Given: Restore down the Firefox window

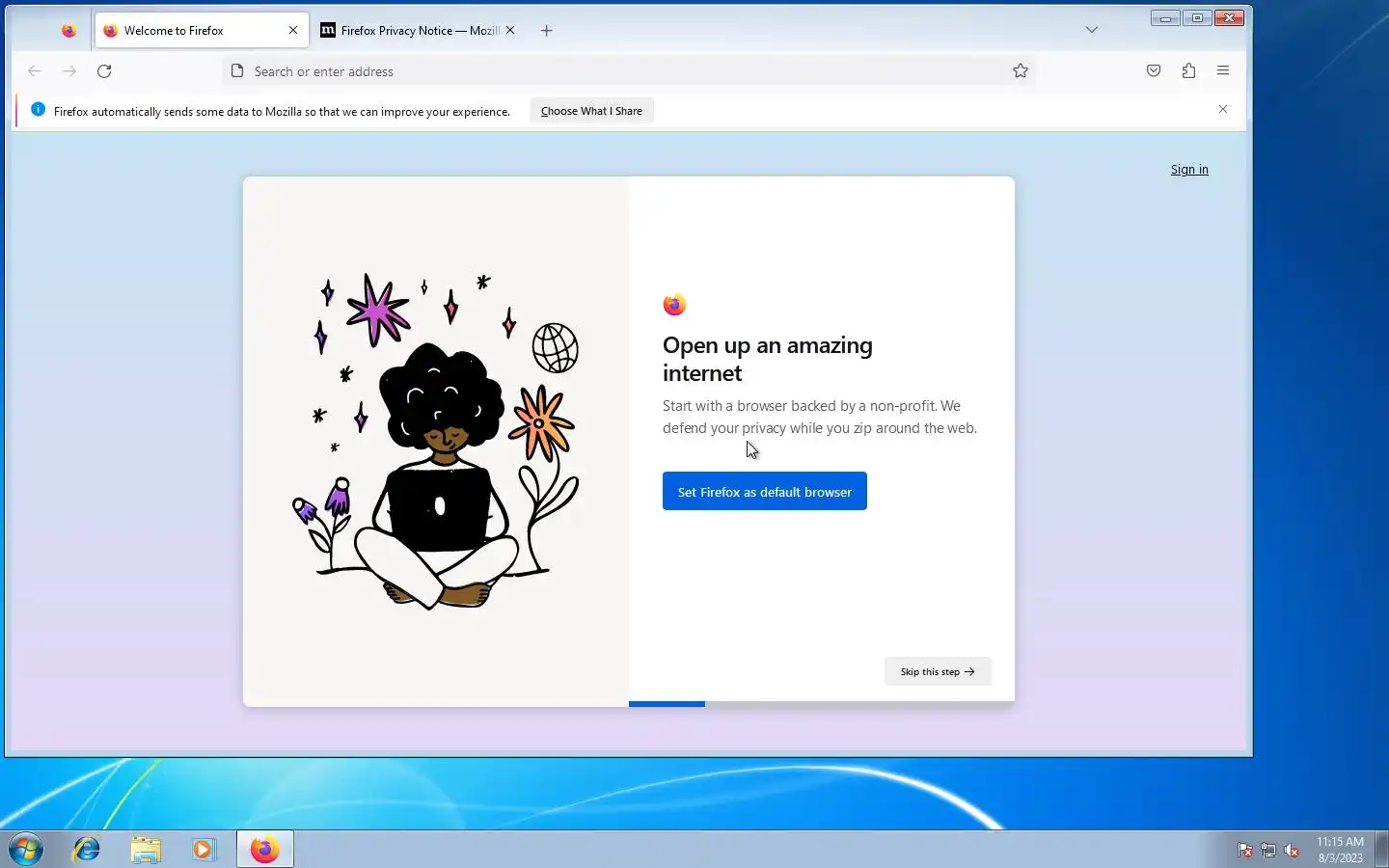Looking at the screenshot, I should click(x=1197, y=17).
